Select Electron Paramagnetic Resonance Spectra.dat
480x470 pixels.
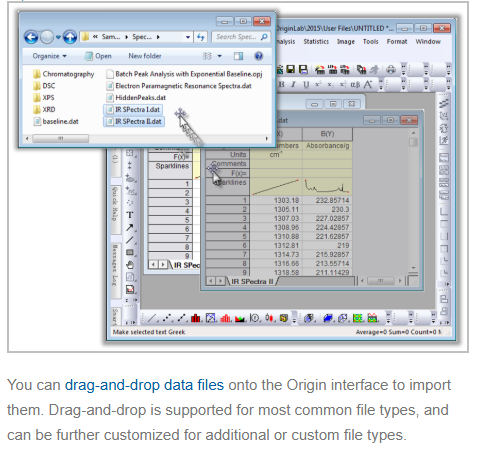(x=179, y=86)
